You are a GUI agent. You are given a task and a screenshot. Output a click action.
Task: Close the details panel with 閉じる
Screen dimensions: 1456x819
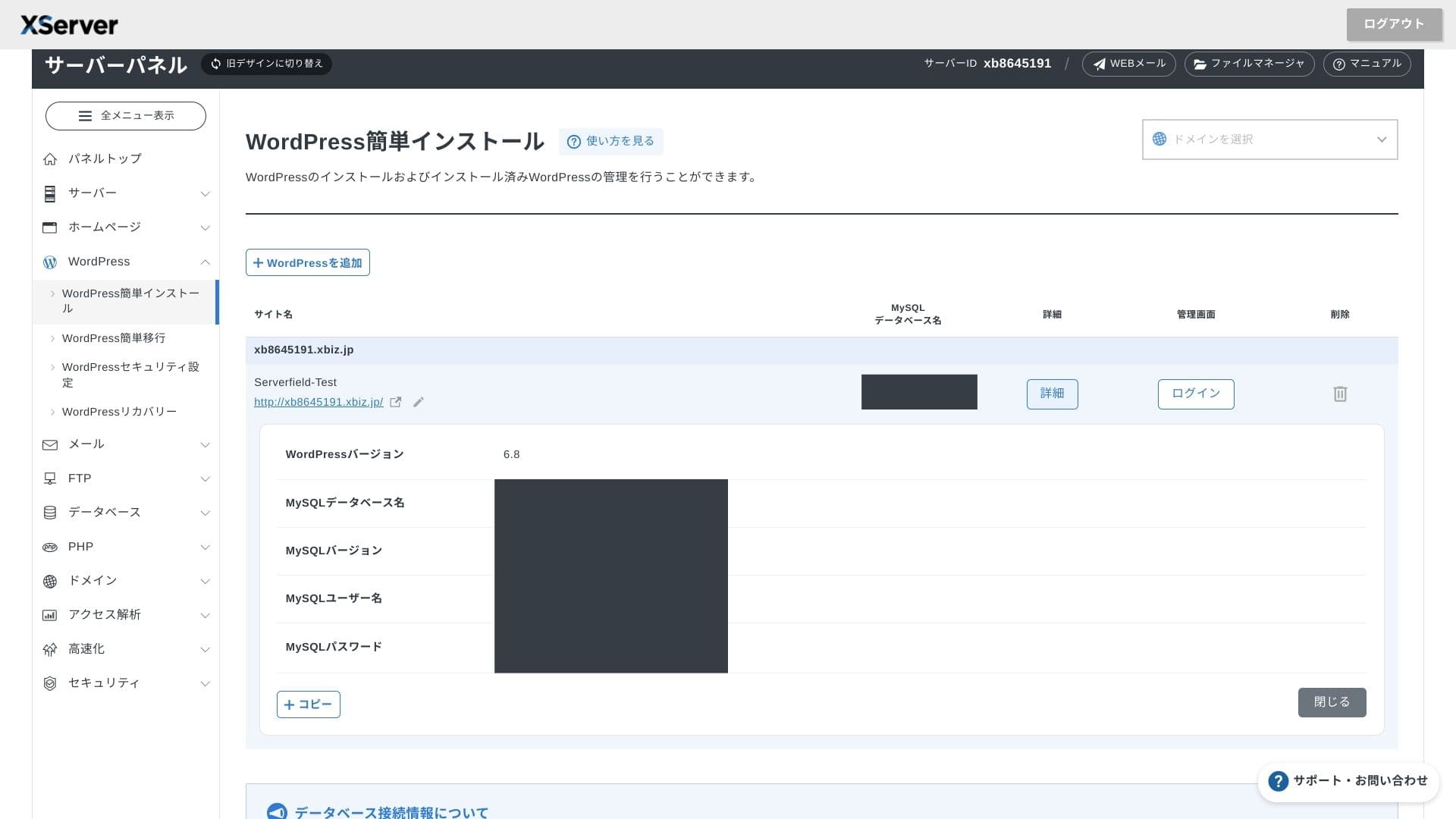[x=1332, y=702]
